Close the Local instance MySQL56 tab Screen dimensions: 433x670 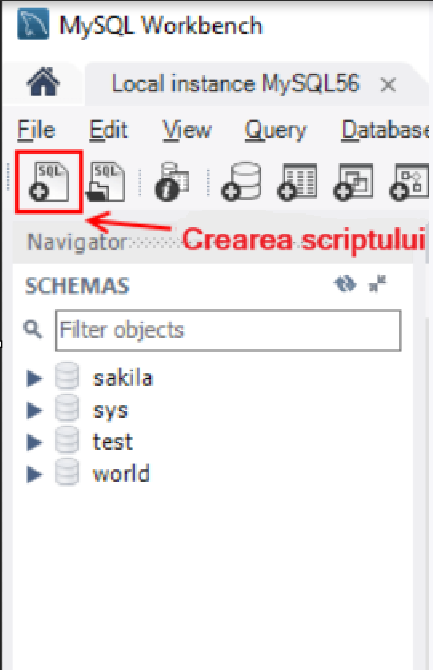tap(388, 85)
